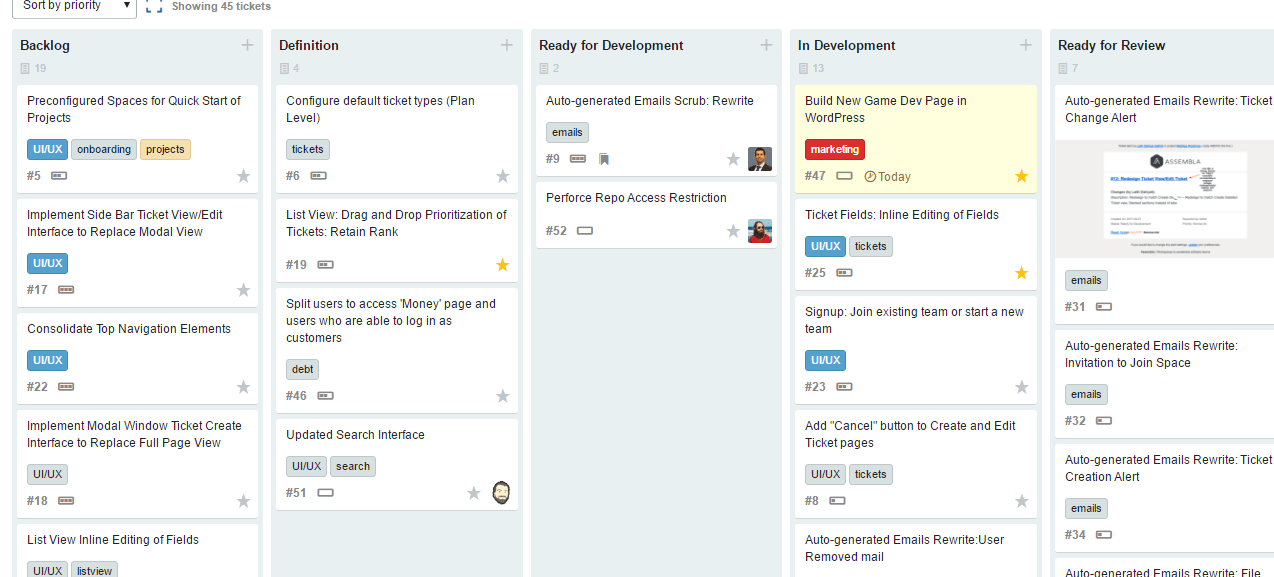Screen dimensions: 1274x577
Task: Open ticket #23 Signup: Join existing team
Action: 912,320
